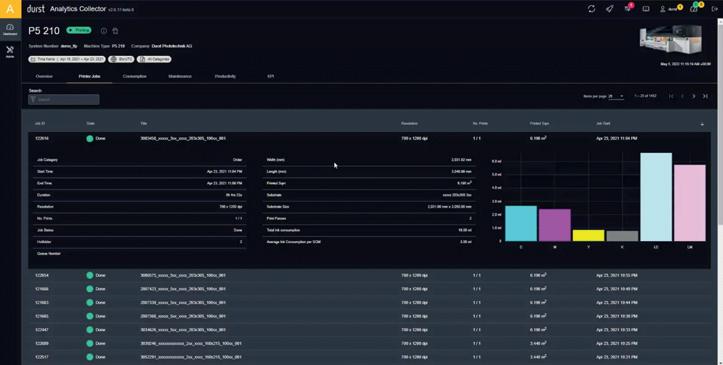Open the Maintenance tab
This screenshot has height=365, width=723.
coord(180,76)
